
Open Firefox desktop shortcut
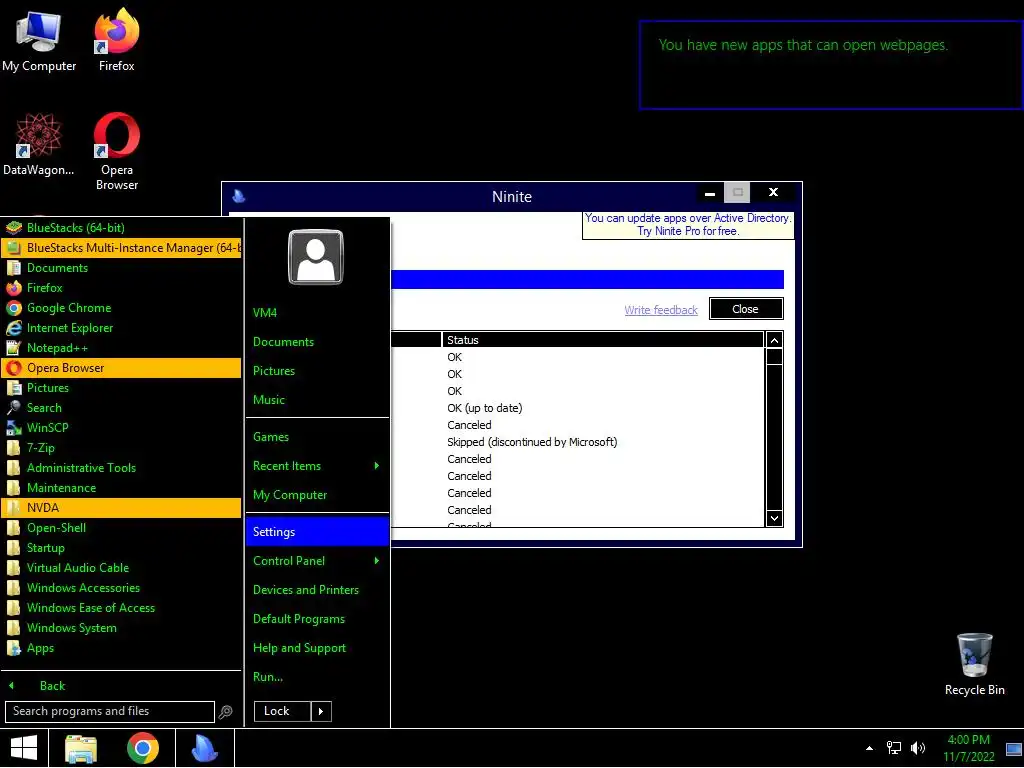116,40
